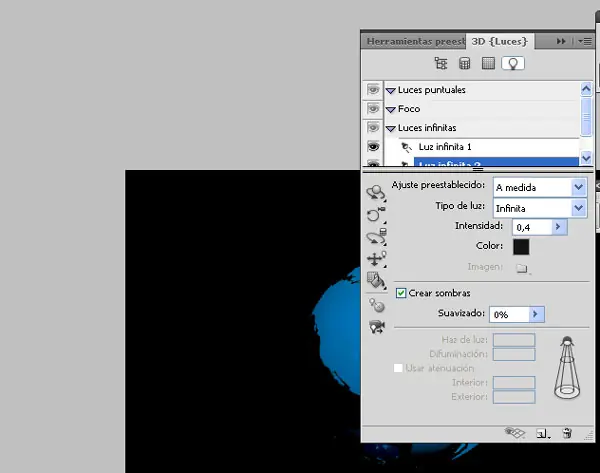Click the Suavizado percentage field
The image size is (600, 473).
pyautogui.click(x=509, y=314)
